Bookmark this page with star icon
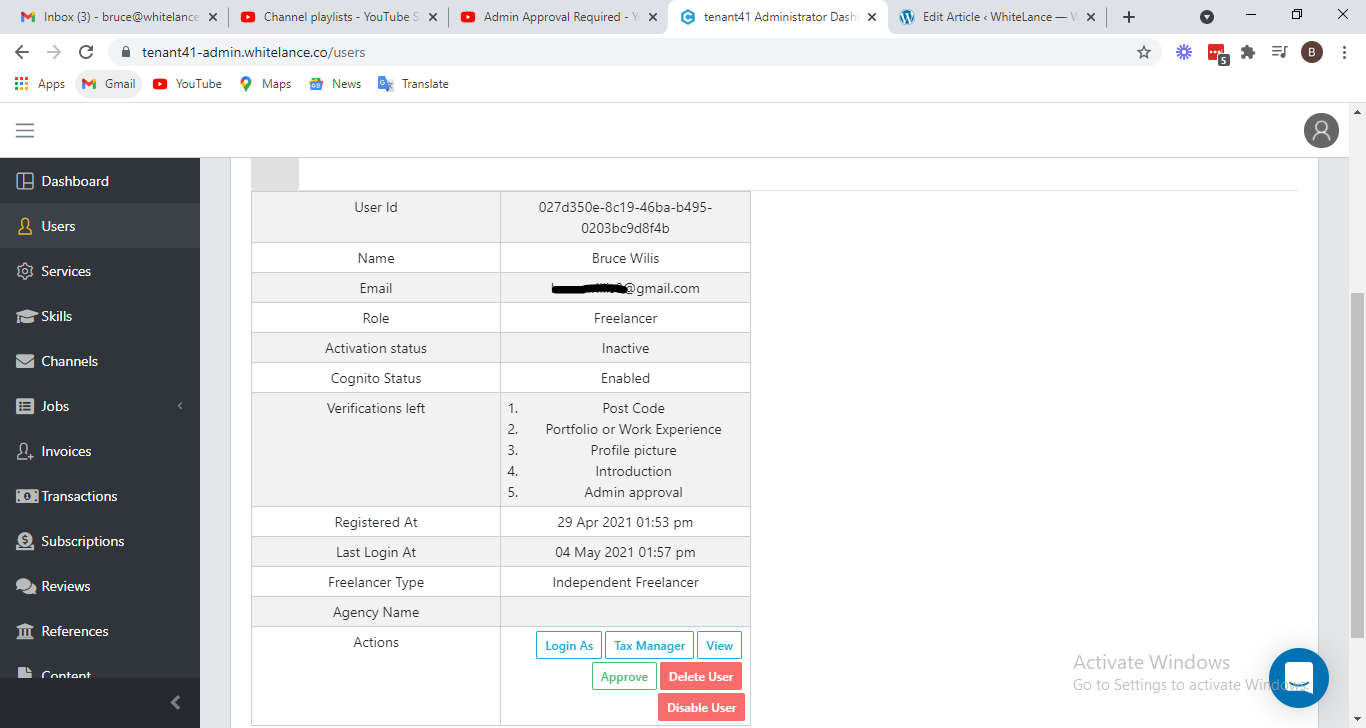Screen dimensions: 1366x728 (1144, 52)
